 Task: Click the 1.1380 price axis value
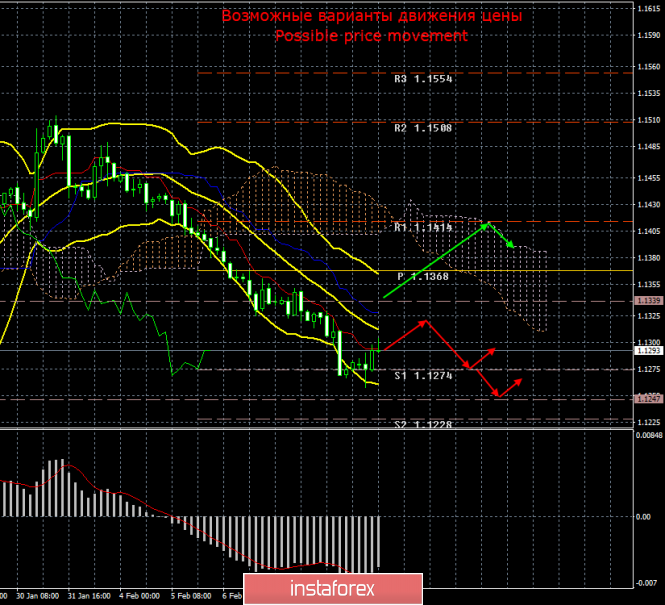(x=649, y=258)
